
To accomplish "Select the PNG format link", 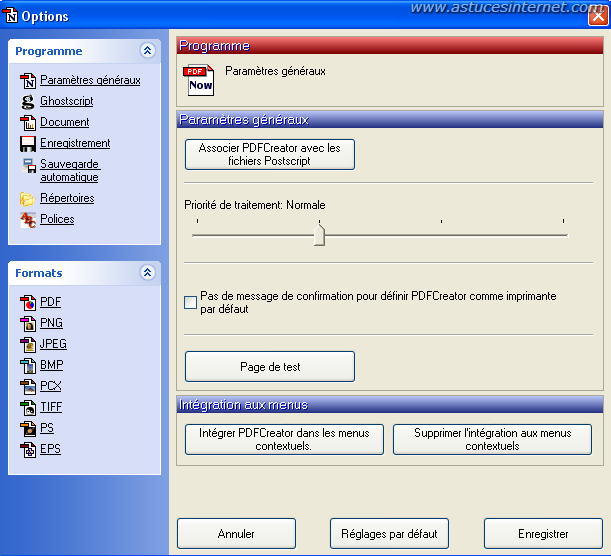I will click(x=51, y=323).
